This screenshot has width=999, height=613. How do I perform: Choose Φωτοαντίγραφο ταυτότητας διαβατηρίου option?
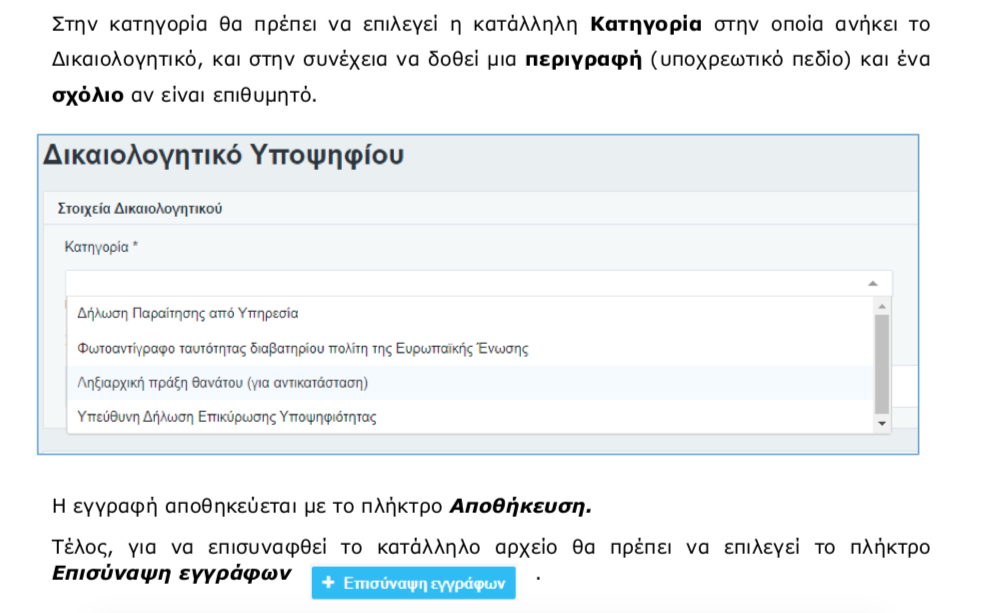pyautogui.click(x=302, y=349)
